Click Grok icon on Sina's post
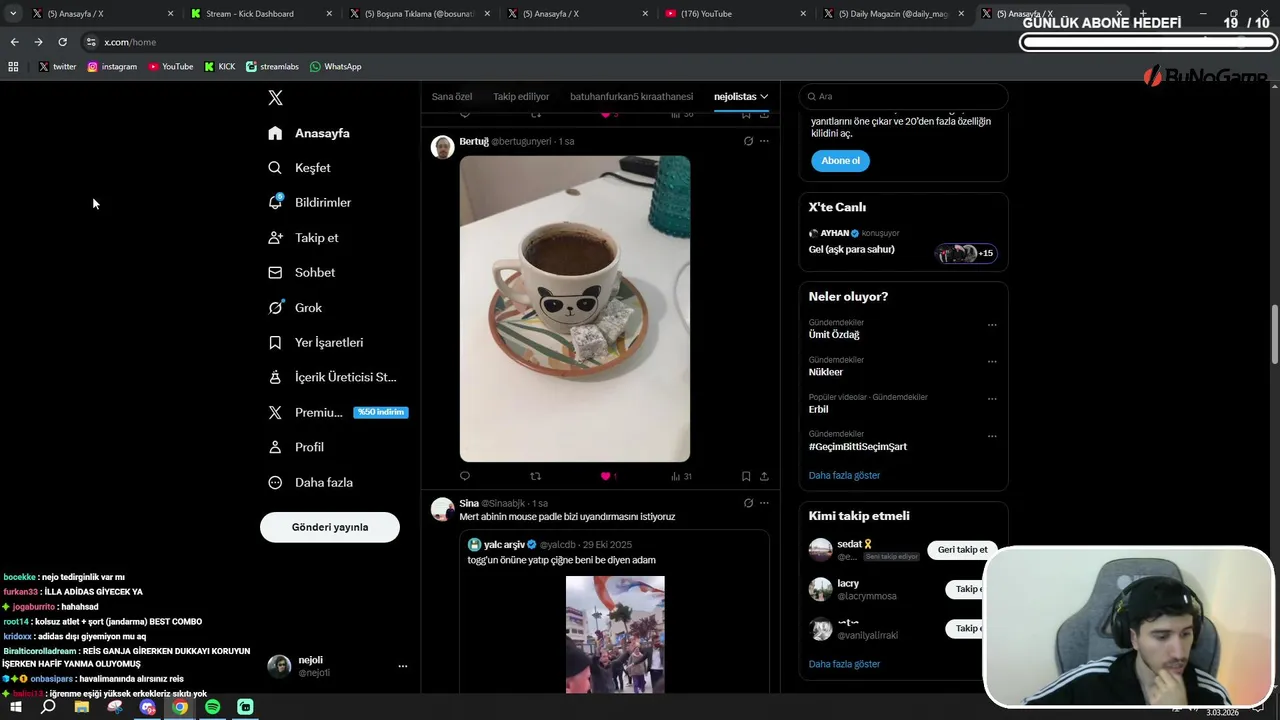 pyautogui.click(x=748, y=503)
